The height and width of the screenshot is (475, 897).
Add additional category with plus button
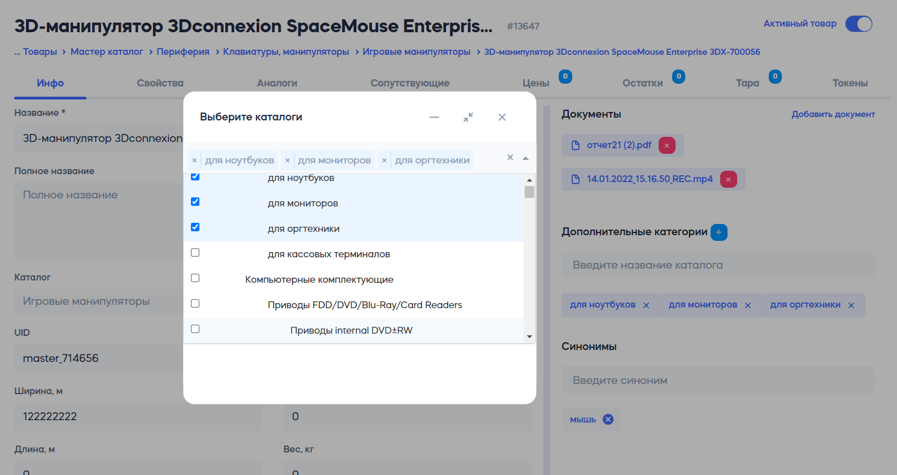click(x=719, y=232)
